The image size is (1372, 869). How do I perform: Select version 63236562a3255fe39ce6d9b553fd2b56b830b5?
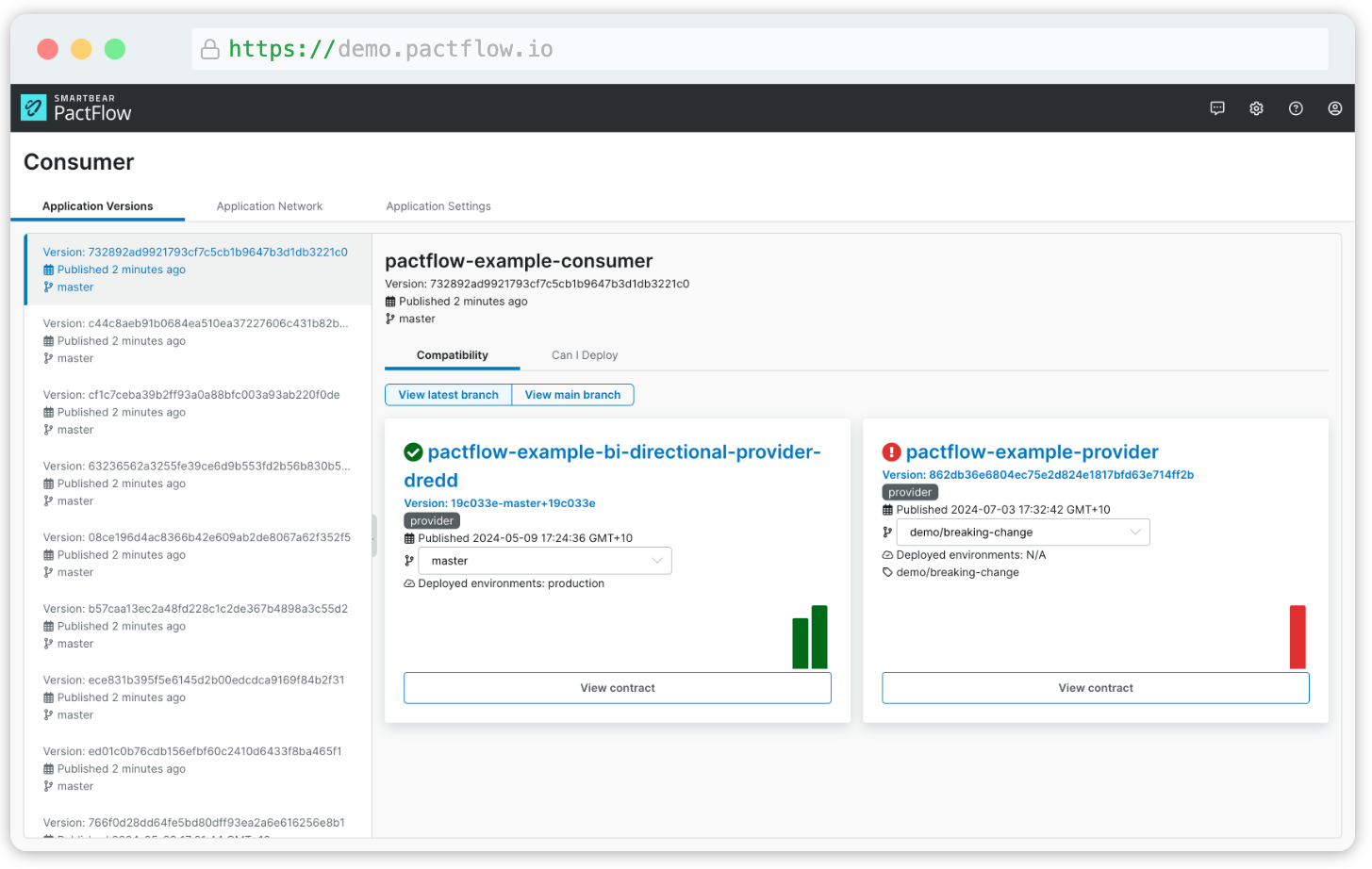pyautogui.click(x=198, y=484)
